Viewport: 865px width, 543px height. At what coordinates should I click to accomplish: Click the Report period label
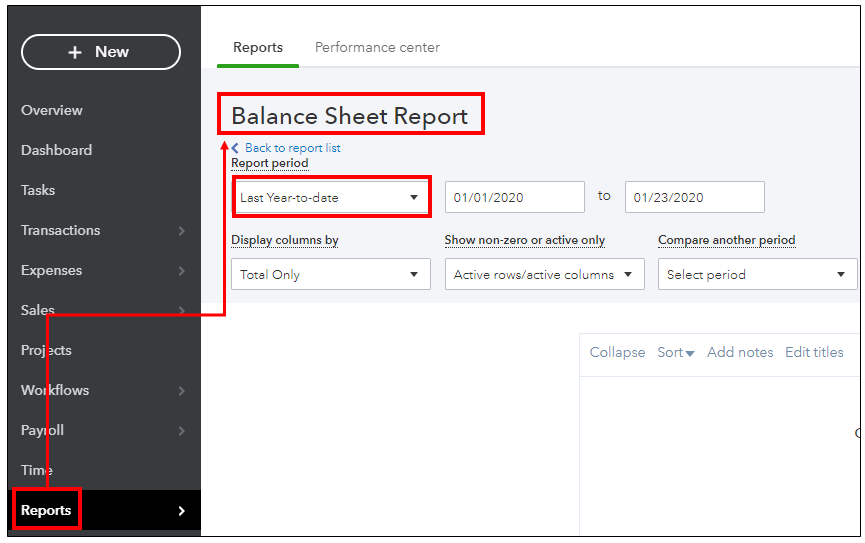point(270,163)
